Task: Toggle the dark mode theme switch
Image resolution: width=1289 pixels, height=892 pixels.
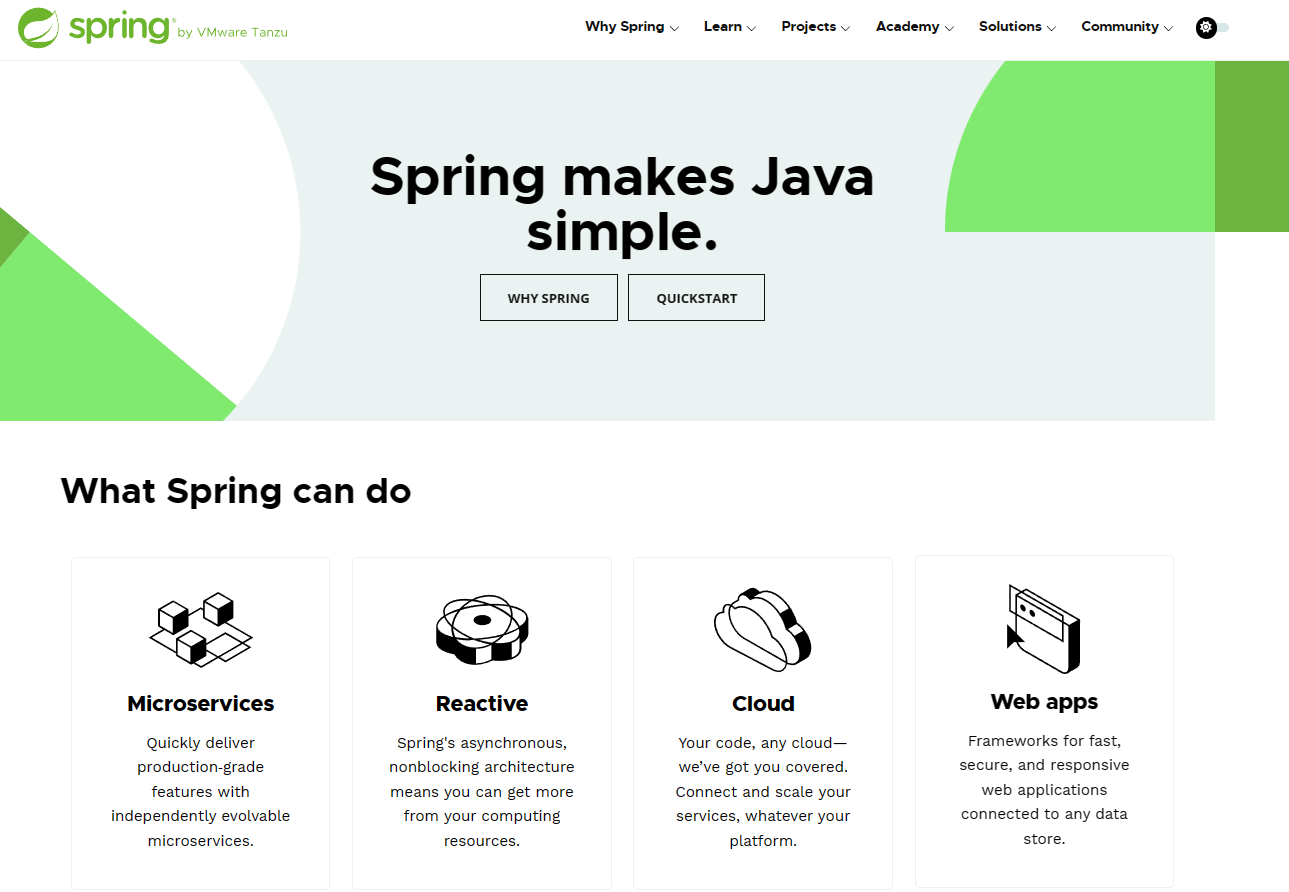Action: point(1213,28)
